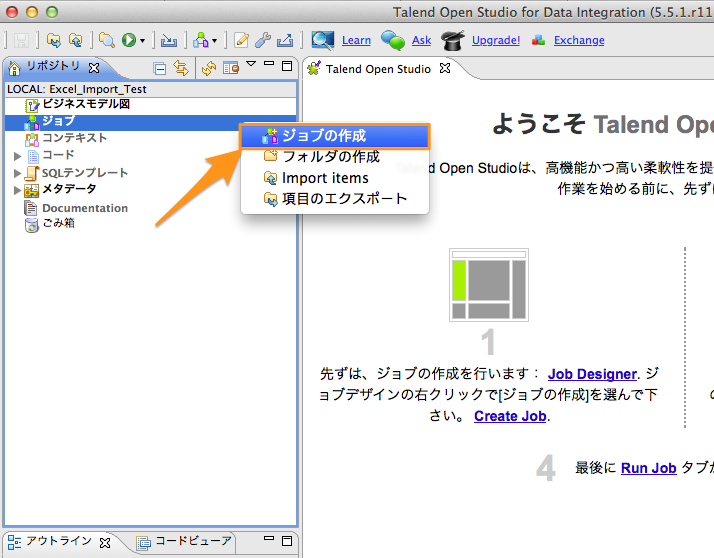
Task: Choose フォルダの作成 from context menu
Action: point(335,157)
